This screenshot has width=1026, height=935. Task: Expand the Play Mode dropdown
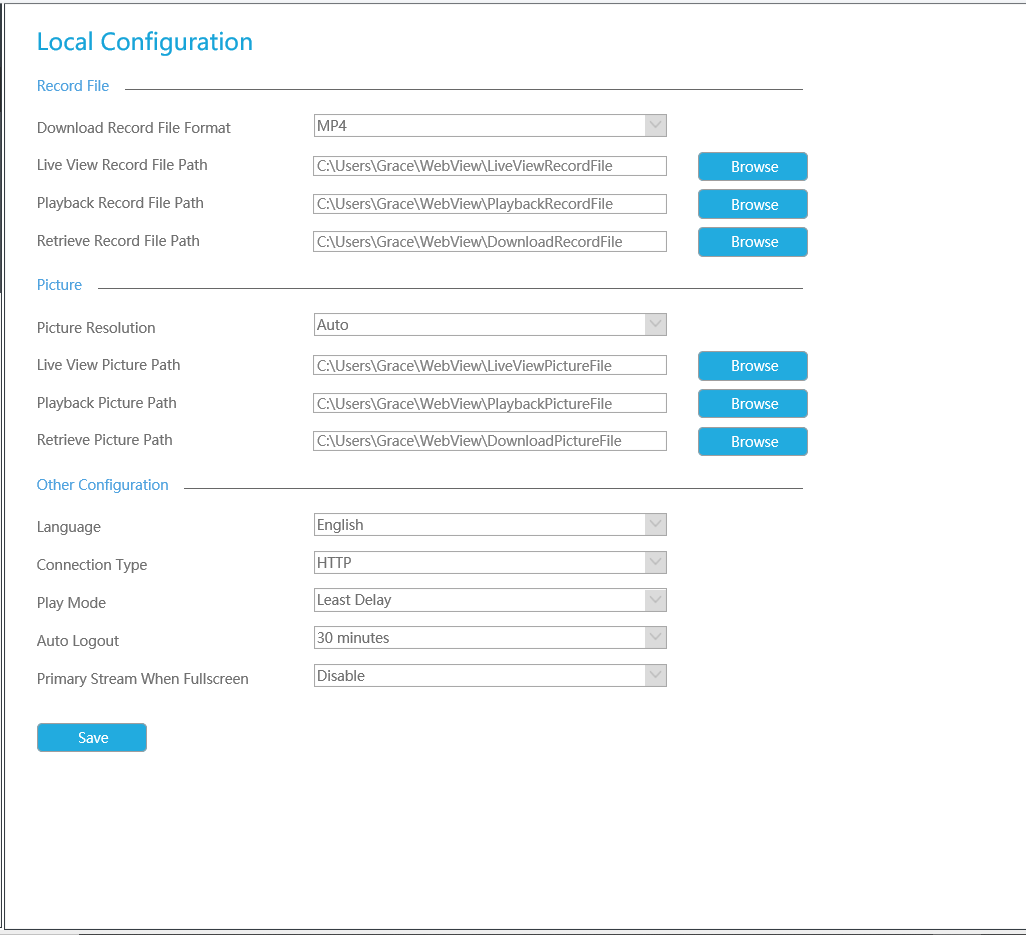[655, 599]
